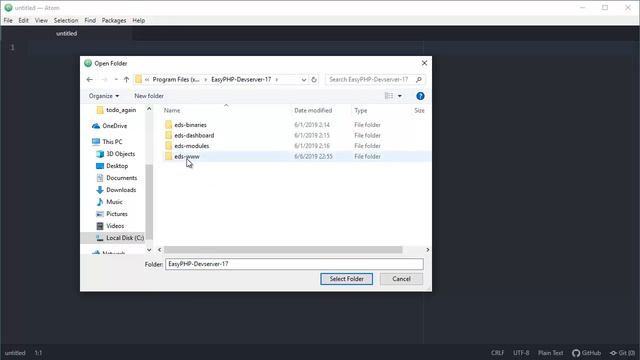The image size is (640, 360).
Task: Open Atom's Packages menu
Action: click(x=114, y=20)
